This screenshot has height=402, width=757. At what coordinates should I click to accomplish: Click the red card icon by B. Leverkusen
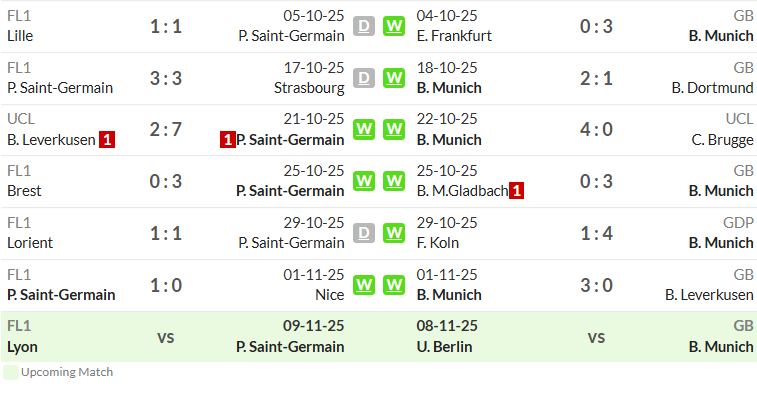107,140
